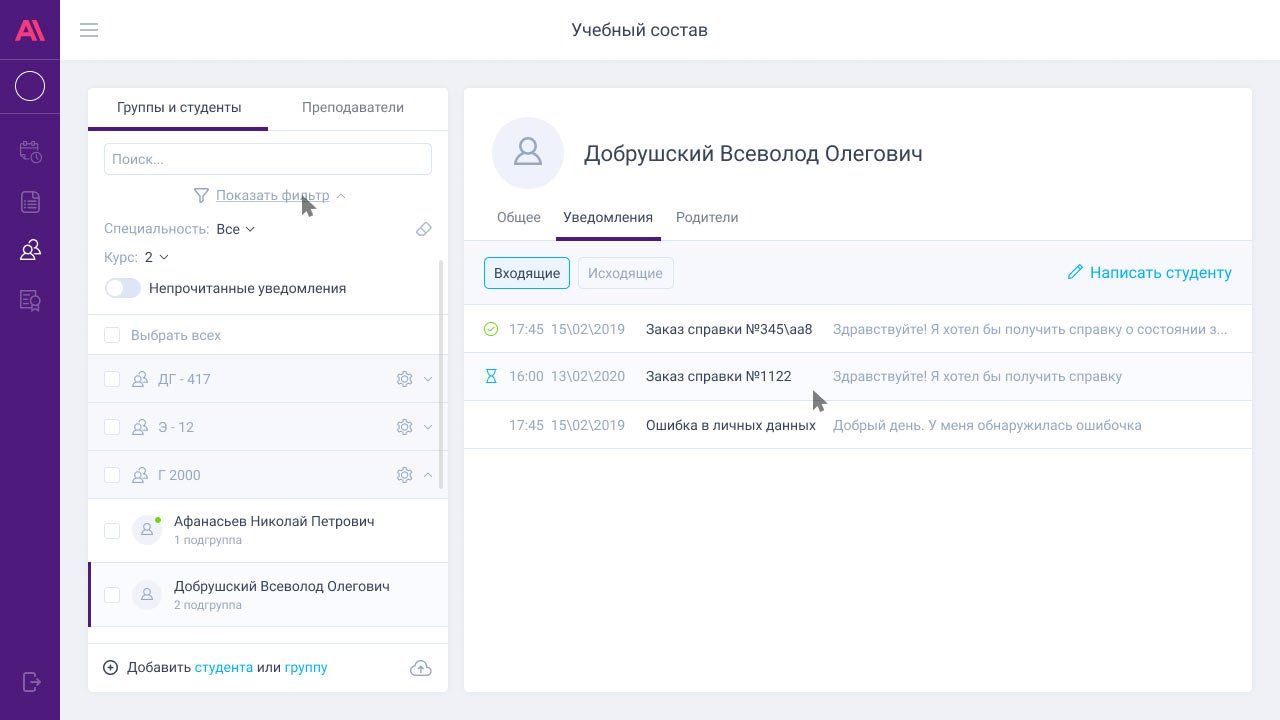
Task: Click the logout icon in sidebar
Action: click(30, 682)
